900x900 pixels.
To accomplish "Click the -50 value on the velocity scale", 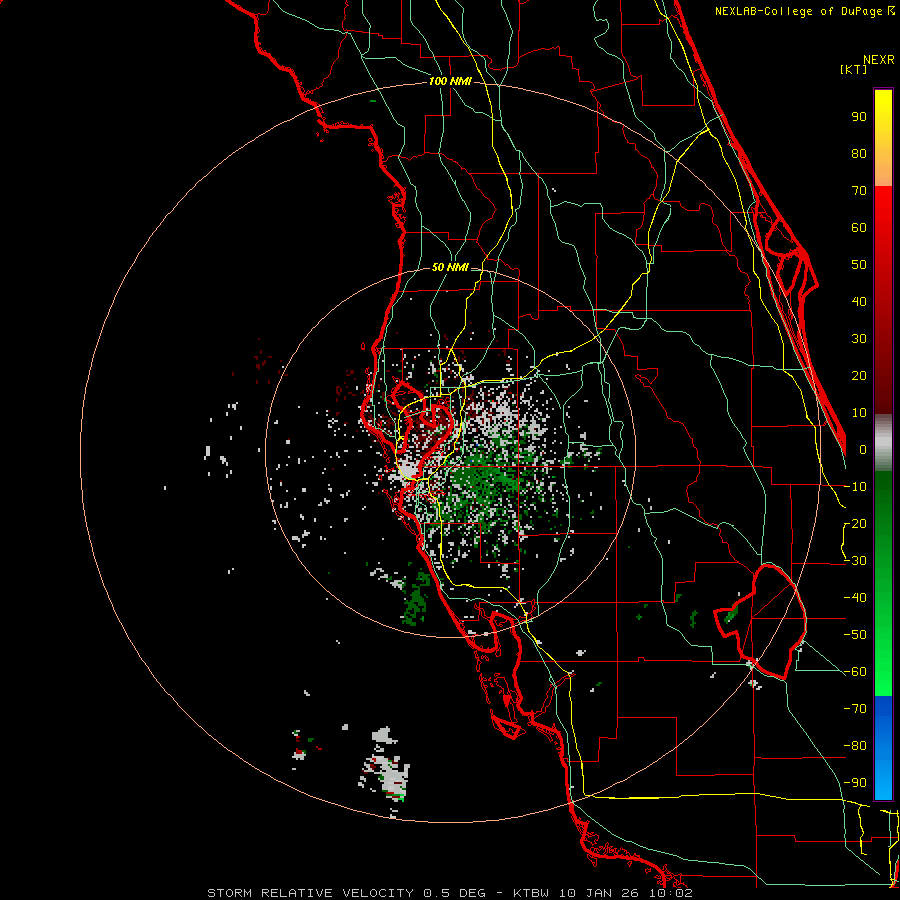I will (x=855, y=635).
